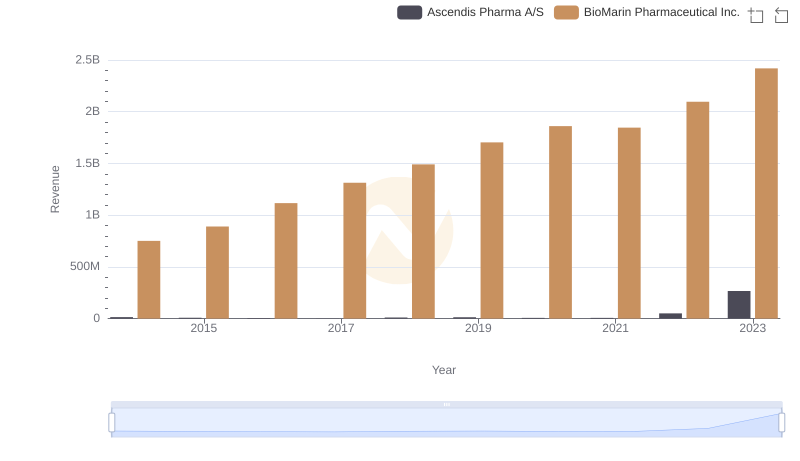
Task: Click the 1.5B y-axis label
Action: pos(88,163)
